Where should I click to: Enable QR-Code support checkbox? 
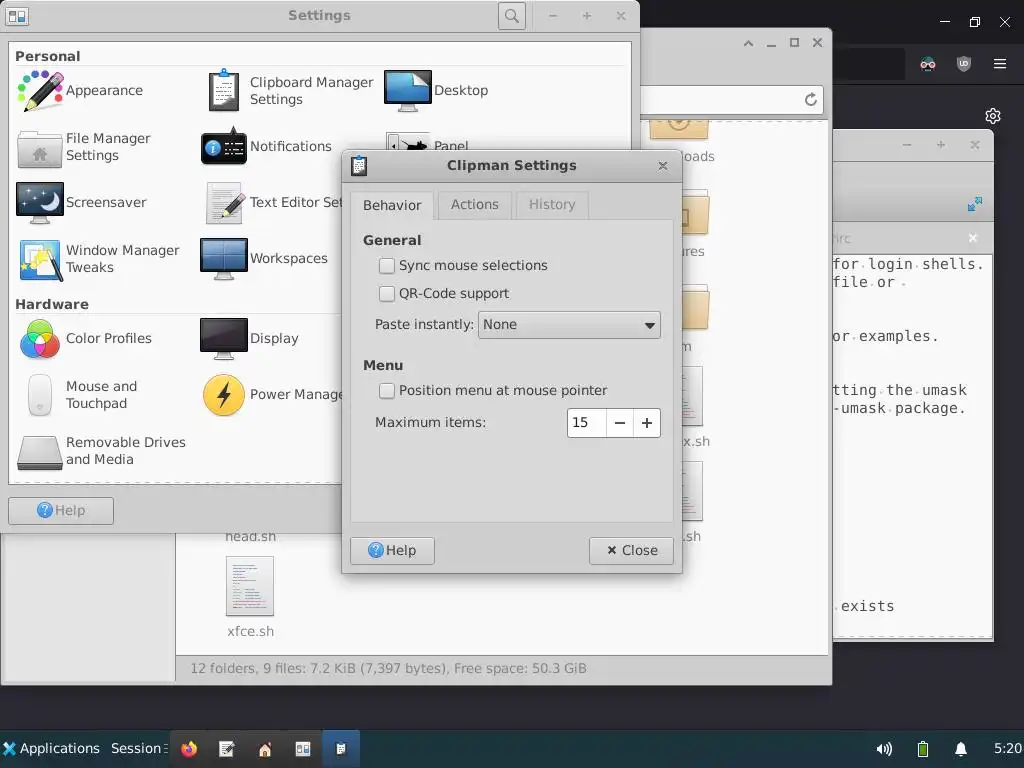[x=387, y=294]
